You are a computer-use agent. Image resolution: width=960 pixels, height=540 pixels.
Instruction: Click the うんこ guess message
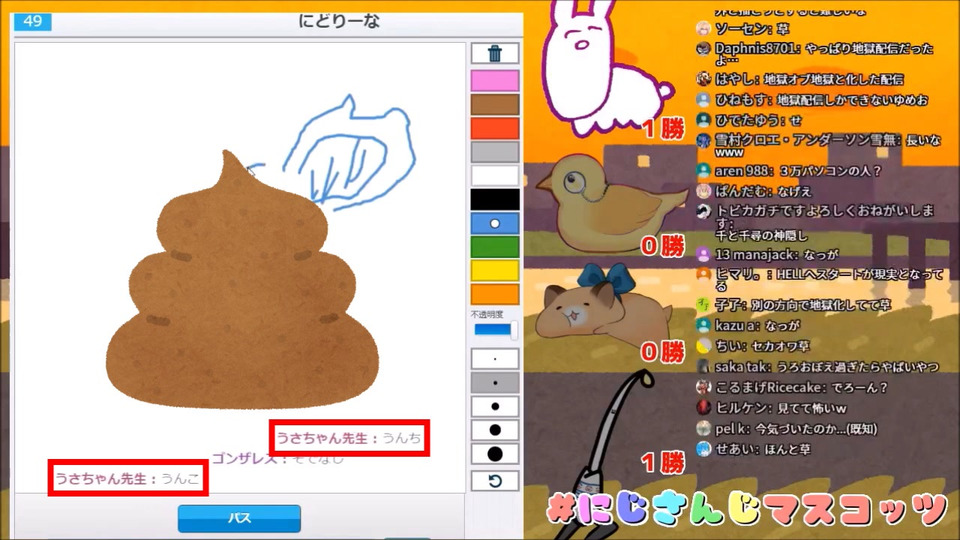point(127,479)
